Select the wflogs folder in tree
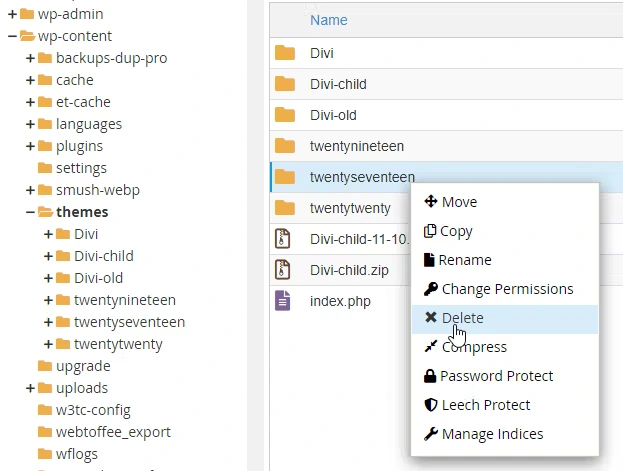Screen dimensions: 623x471 [78, 454]
